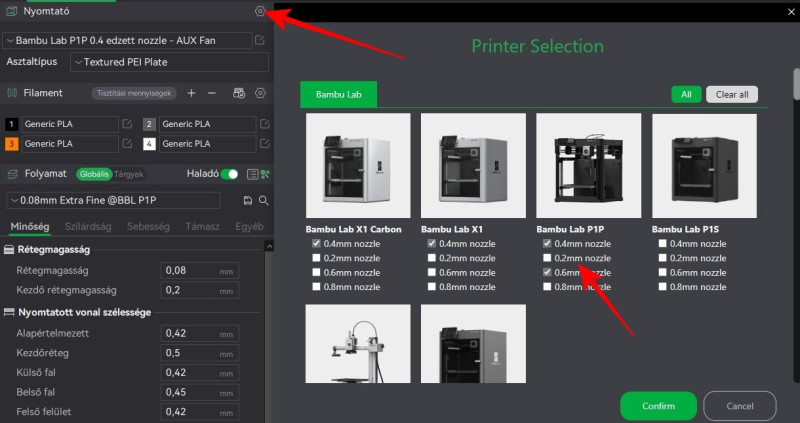Collapse the Nyomtatott vonal szélessége group

pyautogui.click(x=84, y=312)
